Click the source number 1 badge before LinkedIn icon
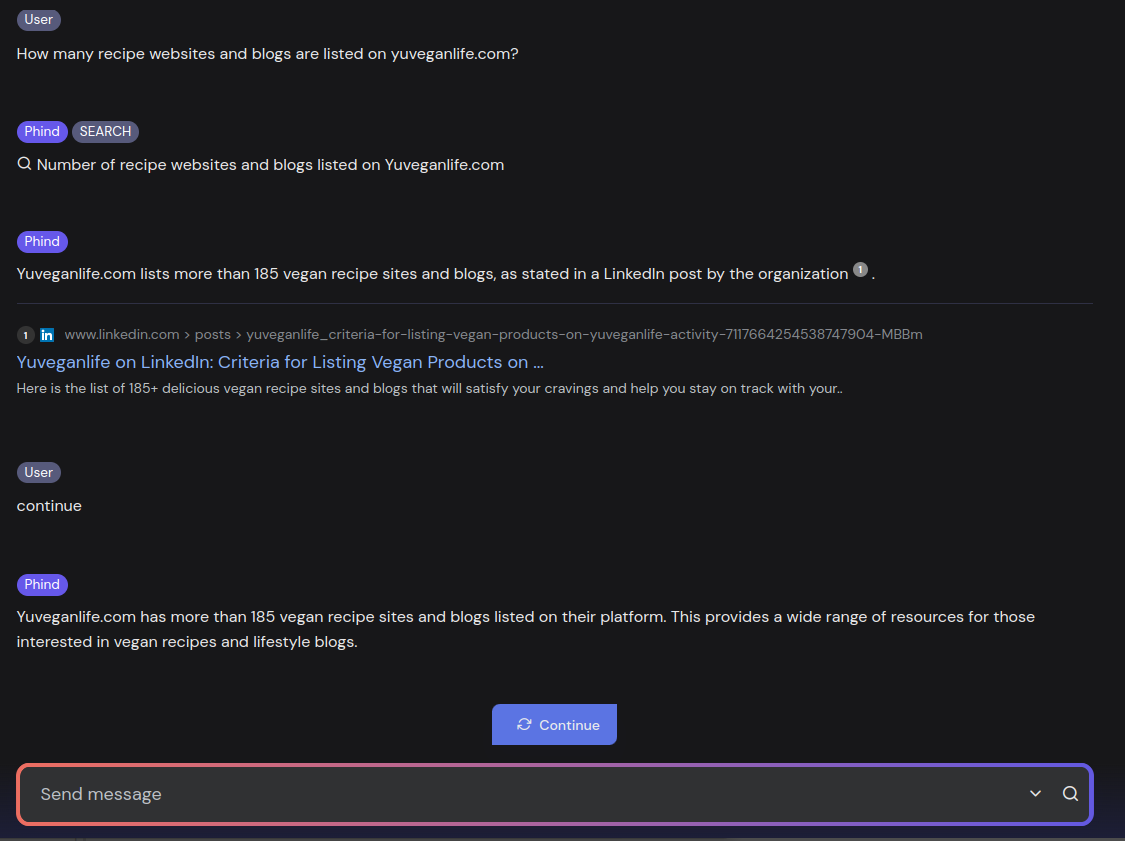 coord(26,335)
